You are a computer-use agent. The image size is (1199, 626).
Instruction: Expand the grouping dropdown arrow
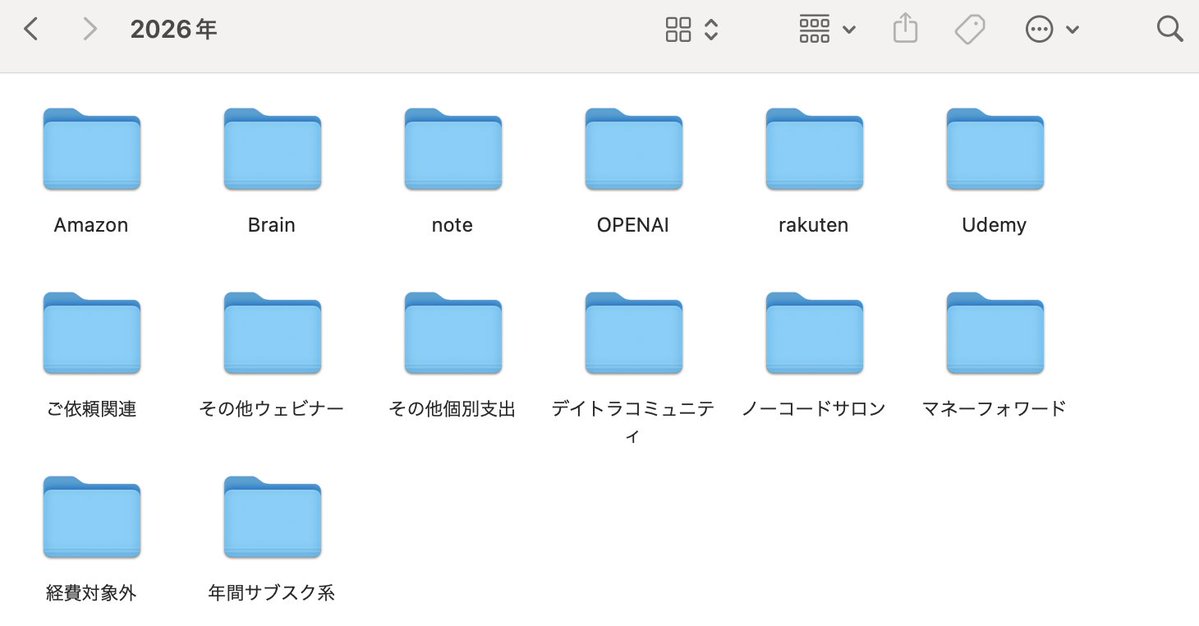click(849, 30)
